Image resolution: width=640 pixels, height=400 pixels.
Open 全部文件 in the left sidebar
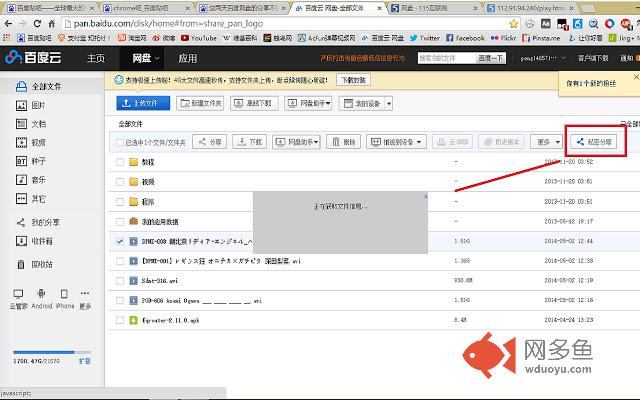pos(39,87)
